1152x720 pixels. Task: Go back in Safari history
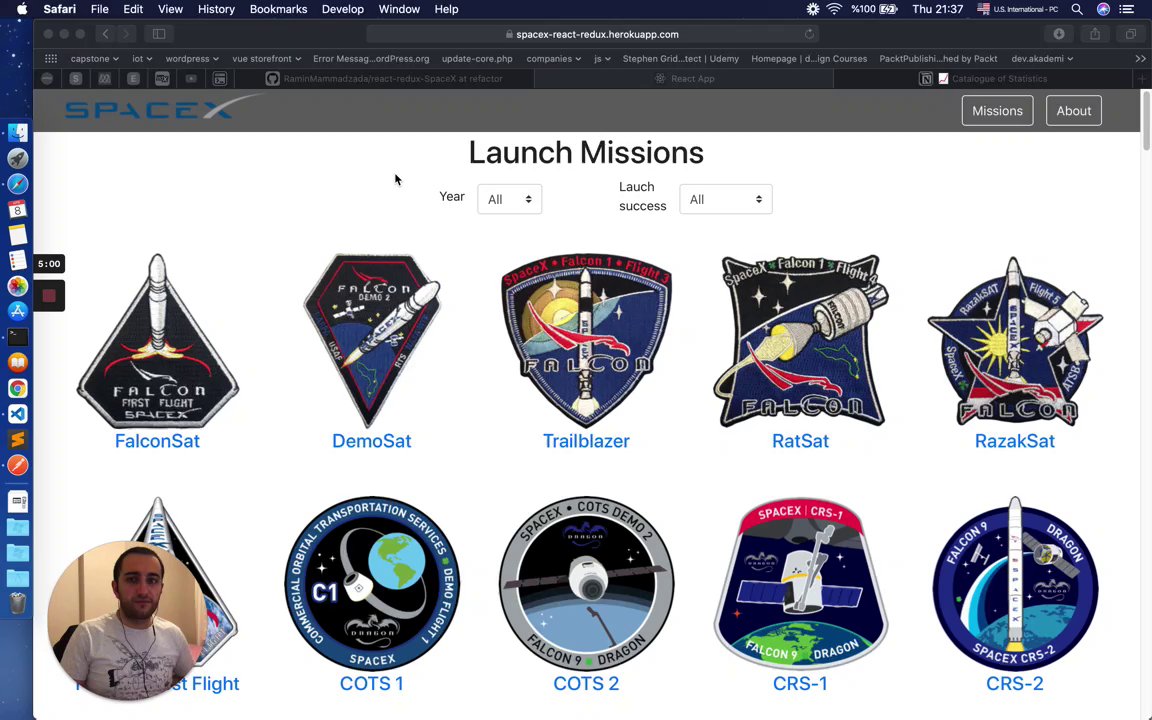[106, 34]
